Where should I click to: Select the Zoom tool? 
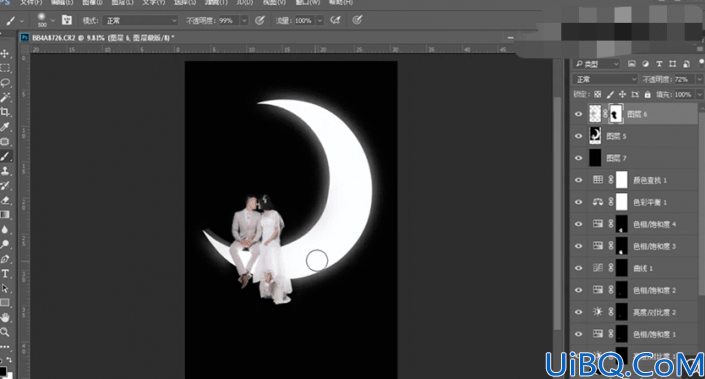click(5, 332)
